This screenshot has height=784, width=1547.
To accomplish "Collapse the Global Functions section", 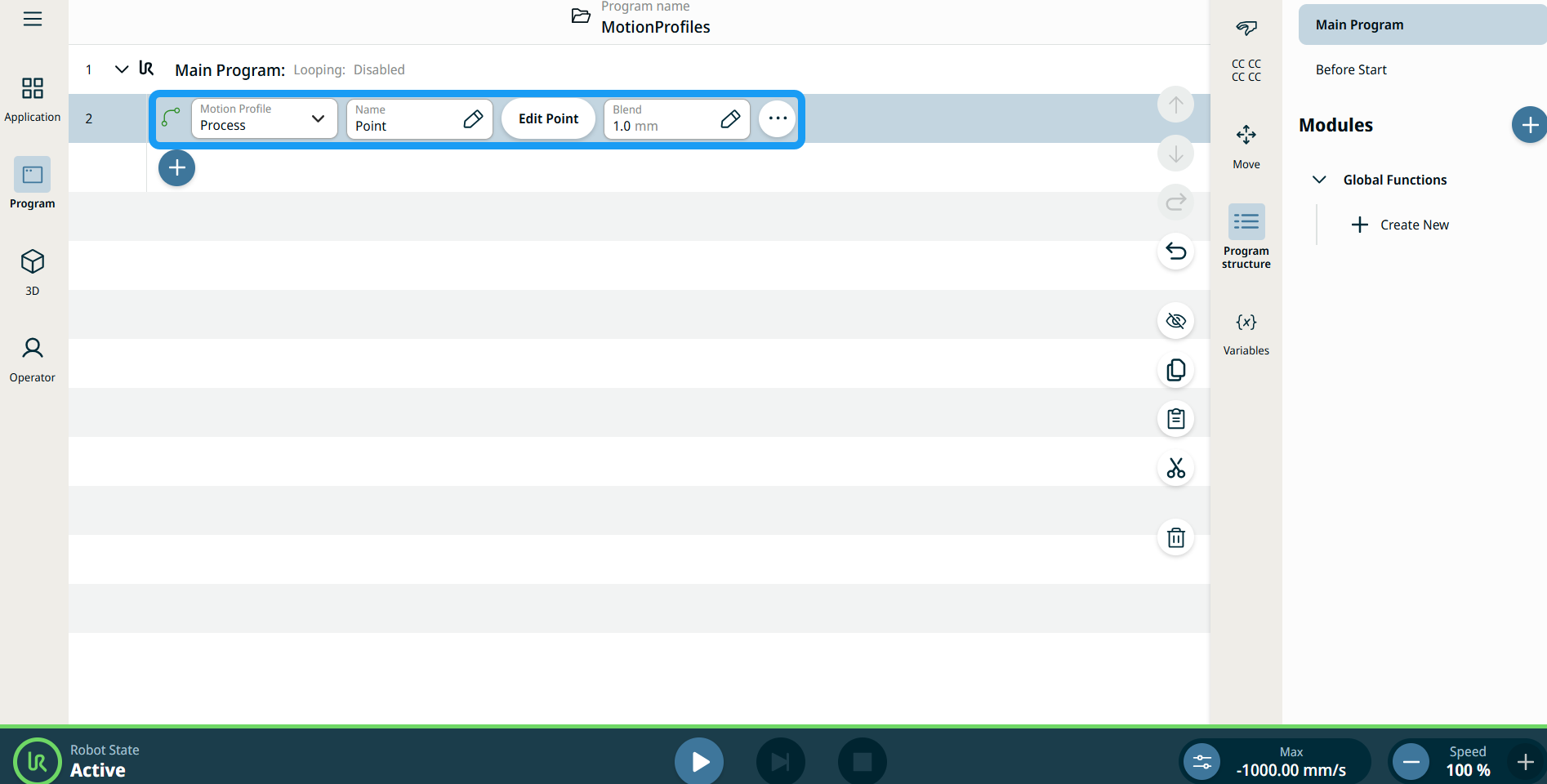I will [1318, 180].
